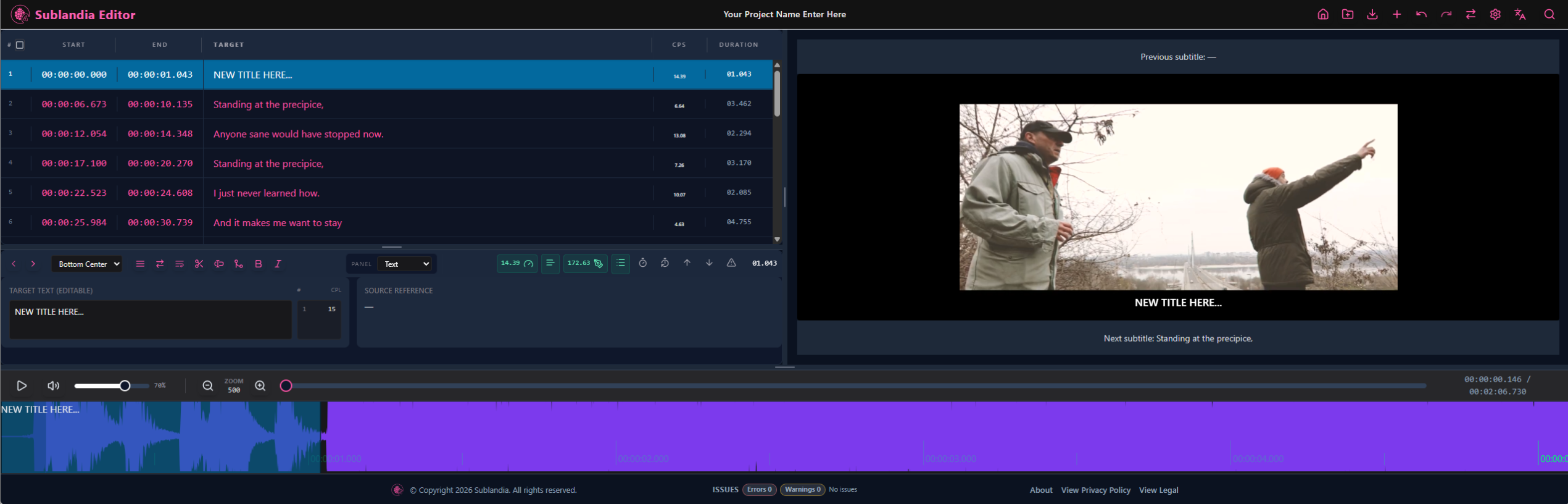Viewport: 1568px width, 504px height.
Task: Click the three-lines align icon in edit toolbar
Action: (140, 264)
